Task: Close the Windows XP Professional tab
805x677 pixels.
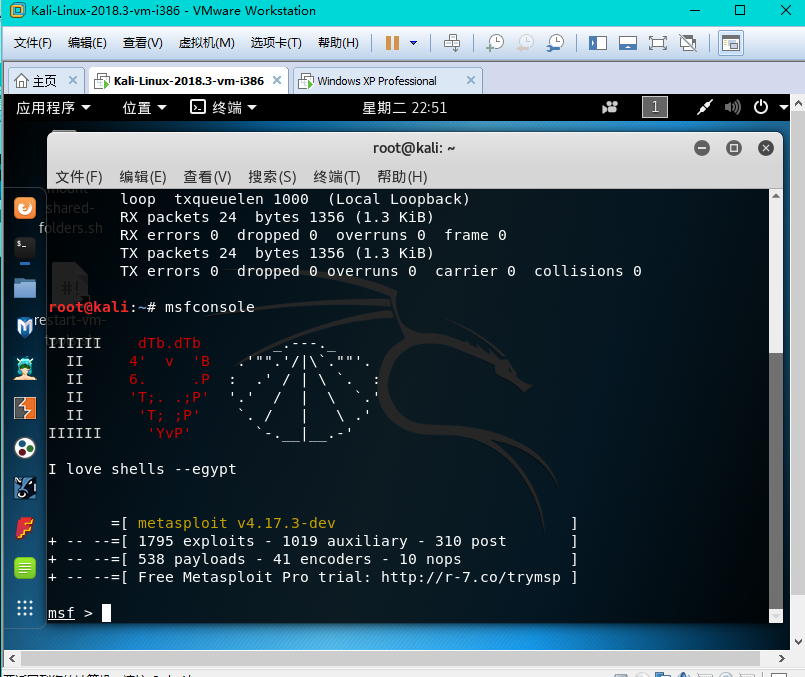Action: pos(471,80)
